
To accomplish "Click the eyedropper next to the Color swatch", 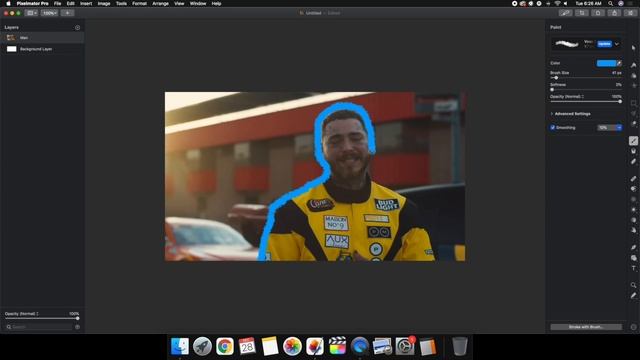I will [x=619, y=63].
